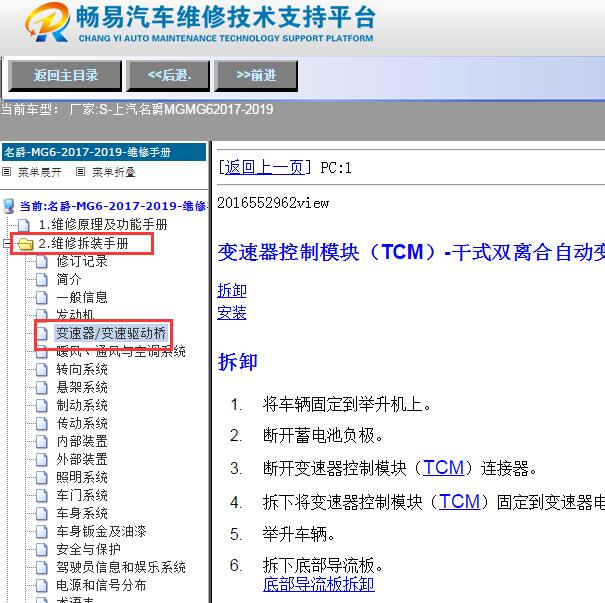Click page icon next to 安全与保护
The image size is (605, 603).
(42, 550)
